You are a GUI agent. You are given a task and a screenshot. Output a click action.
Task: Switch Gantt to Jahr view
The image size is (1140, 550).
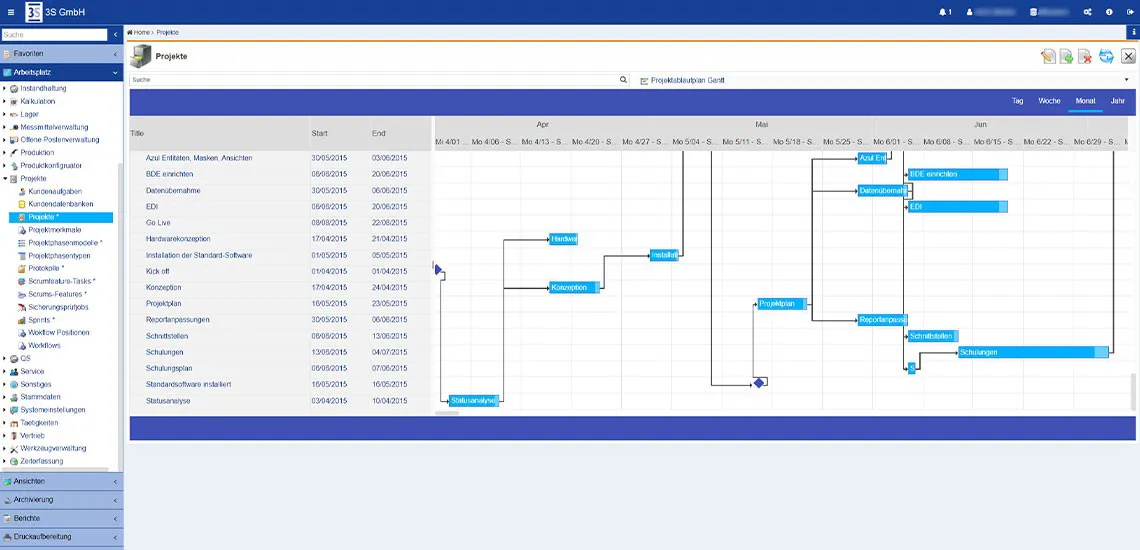pos(1118,101)
